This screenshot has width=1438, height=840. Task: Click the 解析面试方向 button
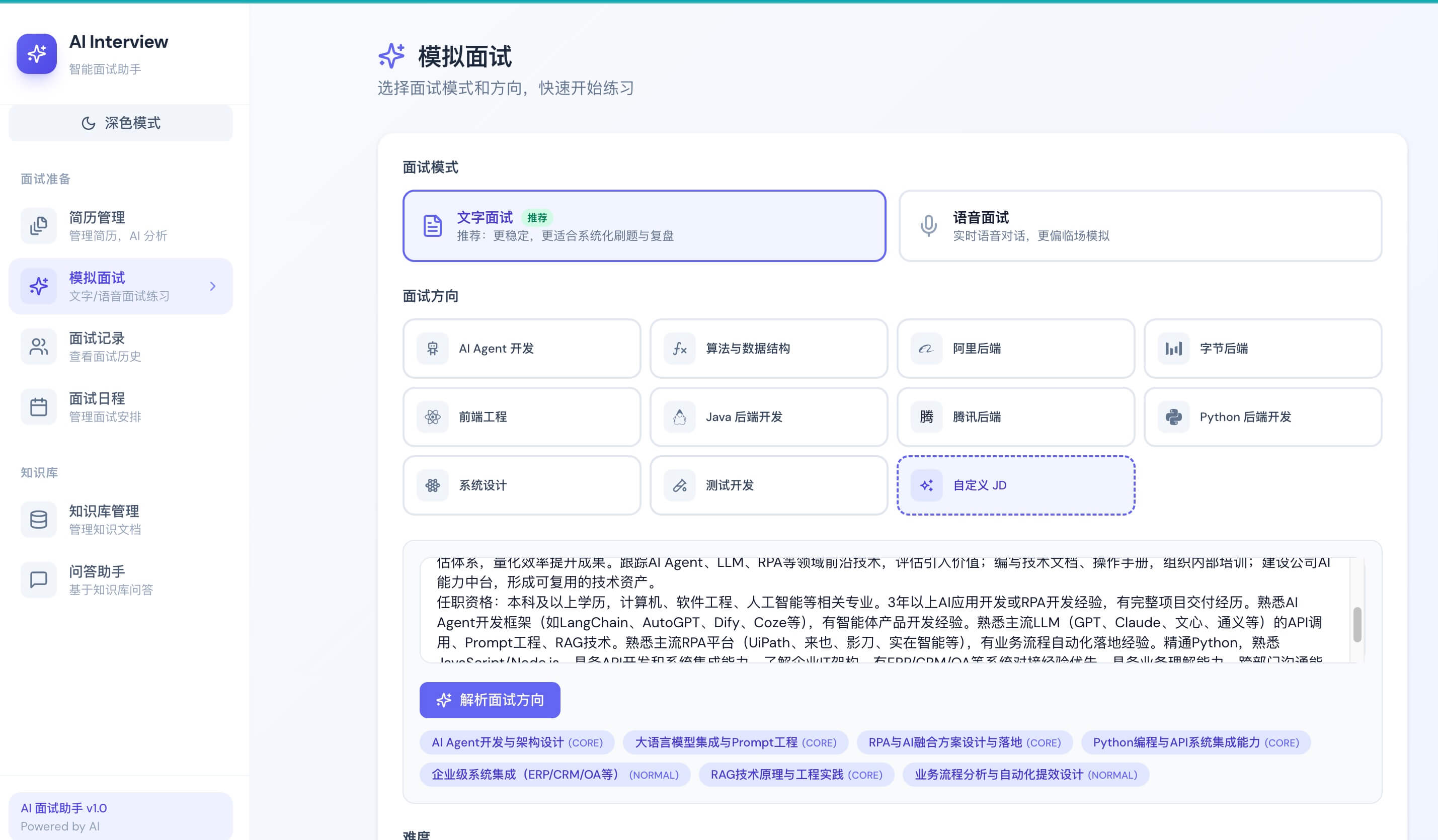tap(490, 700)
